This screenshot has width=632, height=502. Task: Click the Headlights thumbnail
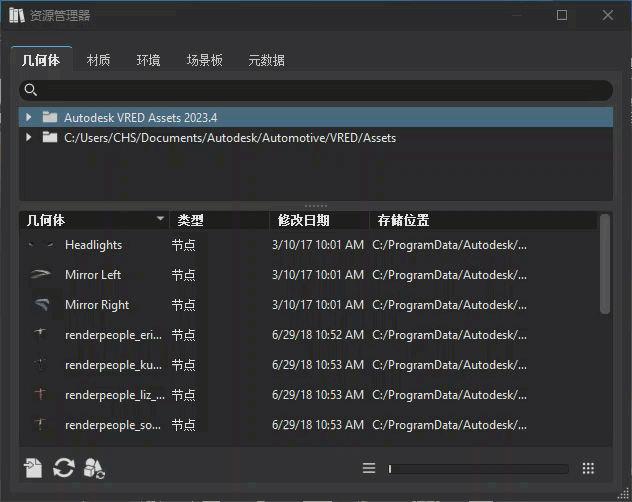pos(41,245)
